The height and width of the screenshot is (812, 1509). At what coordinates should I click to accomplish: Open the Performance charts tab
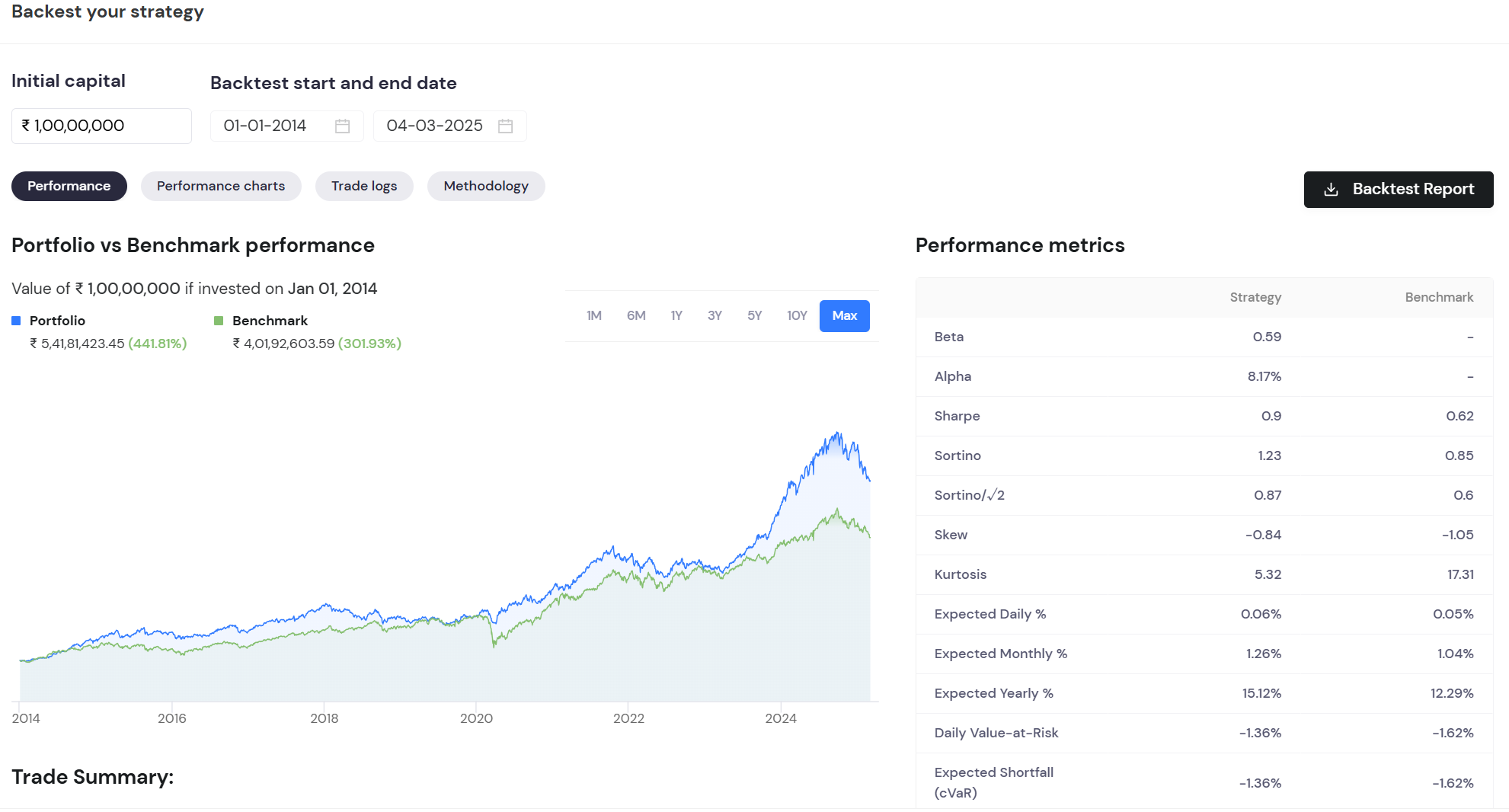click(x=221, y=187)
